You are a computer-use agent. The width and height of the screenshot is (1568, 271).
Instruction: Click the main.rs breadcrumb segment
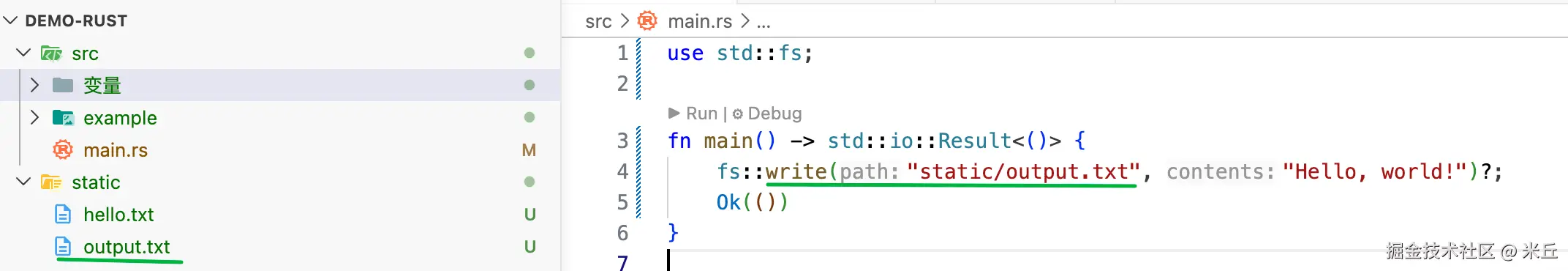point(700,21)
